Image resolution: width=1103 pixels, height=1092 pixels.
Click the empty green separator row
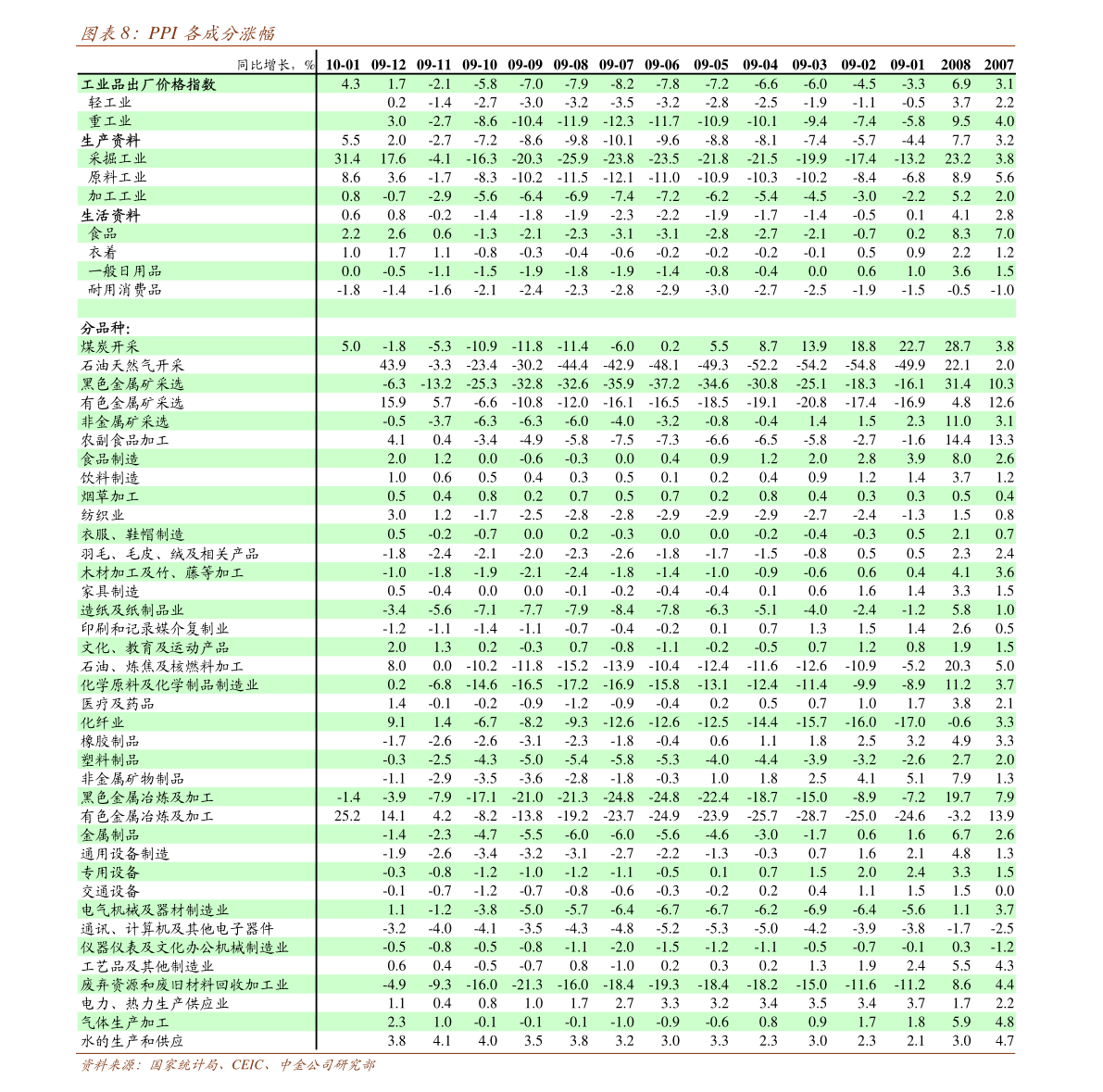(545, 308)
